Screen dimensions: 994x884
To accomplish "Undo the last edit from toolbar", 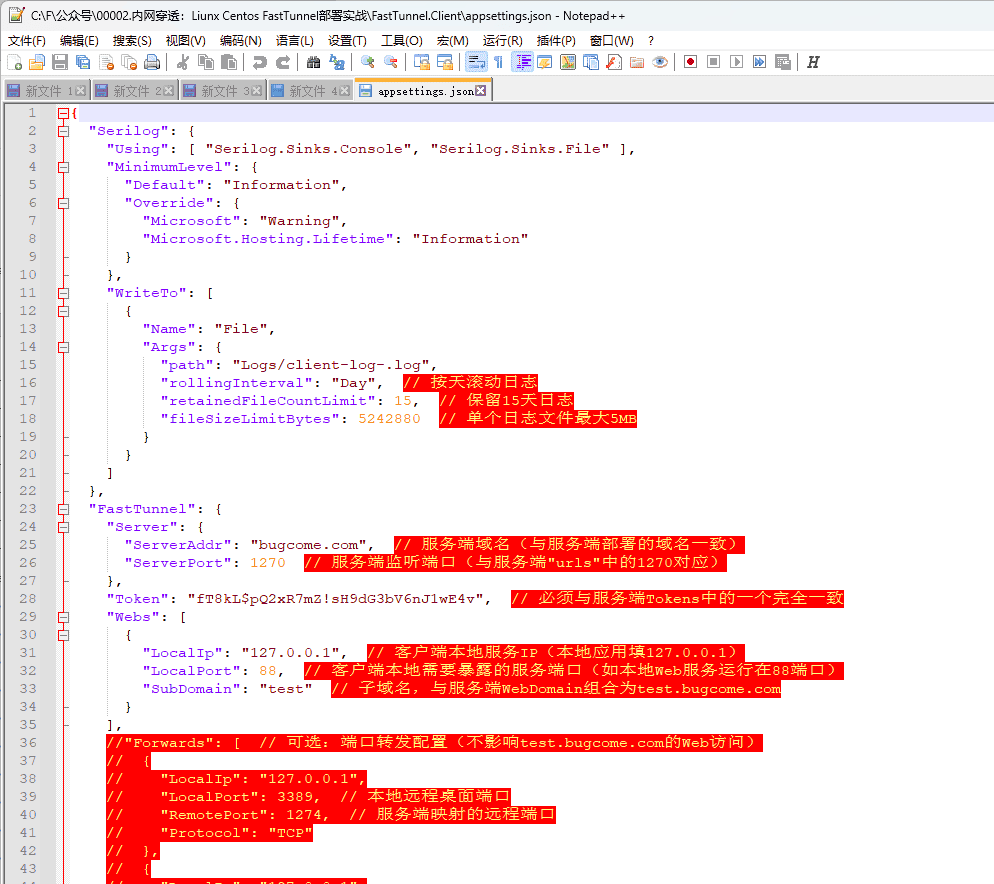I will click(260, 62).
